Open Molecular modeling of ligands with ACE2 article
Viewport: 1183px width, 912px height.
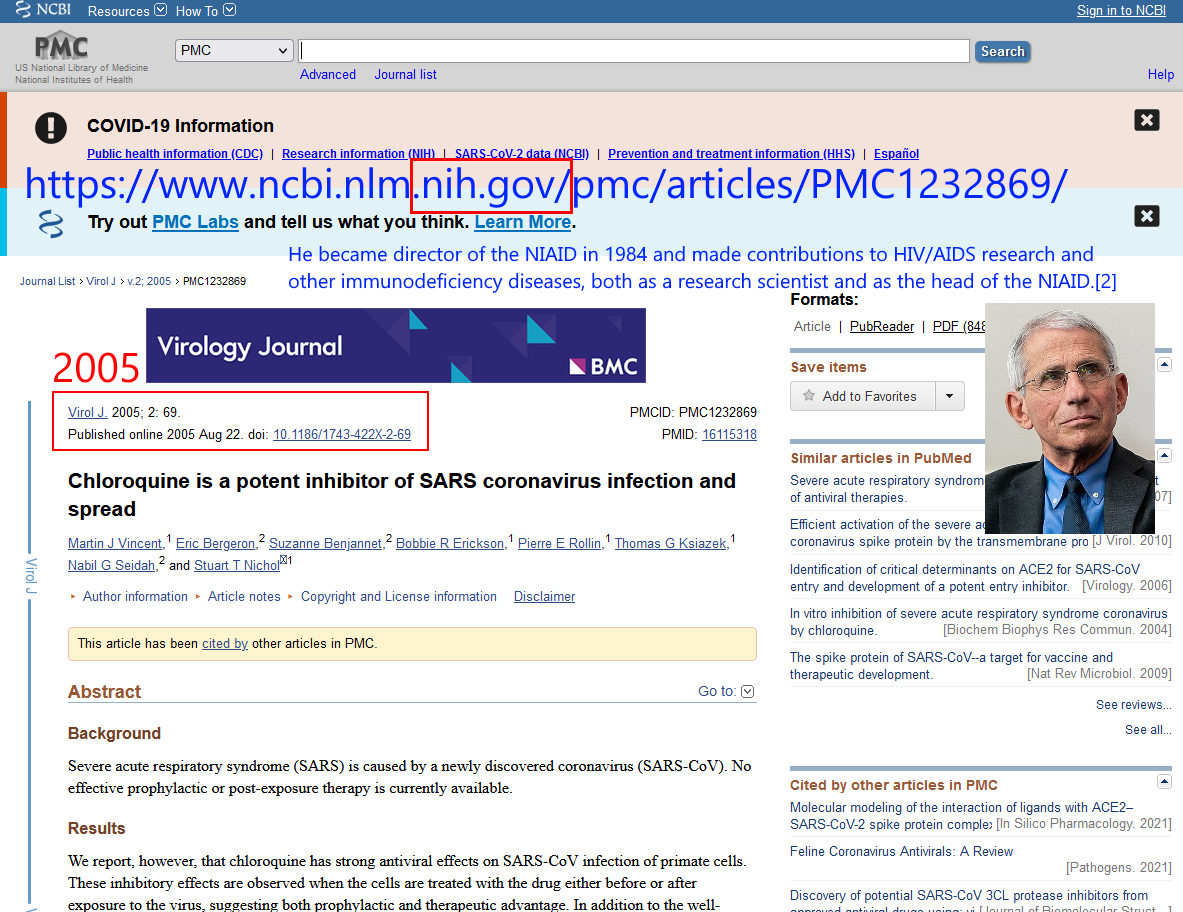click(961, 815)
